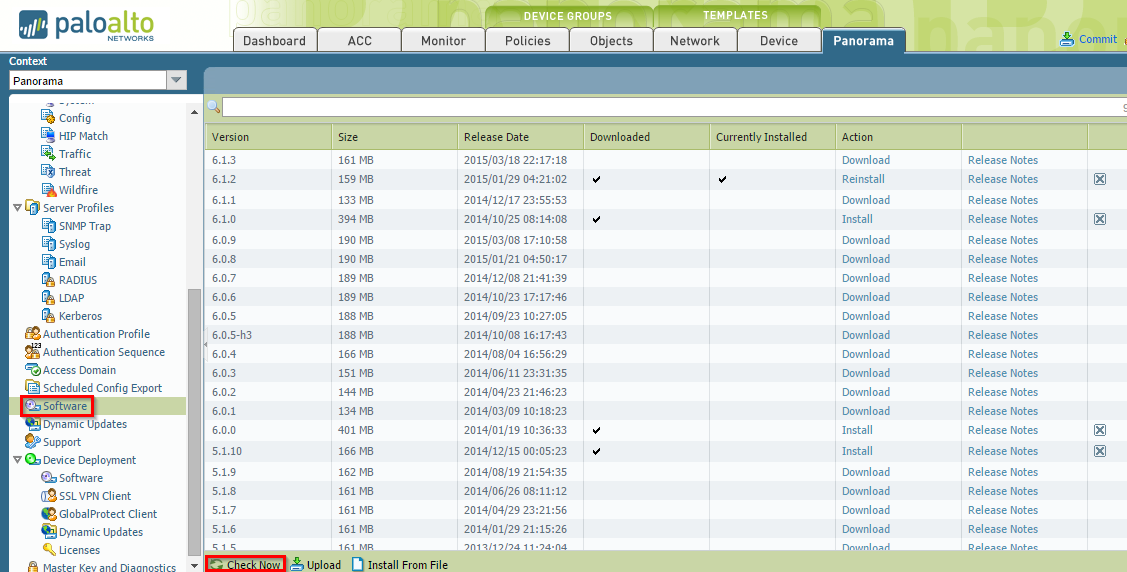This screenshot has width=1127, height=572.
Task: Click the software search input field
Action: pos(674,107)
